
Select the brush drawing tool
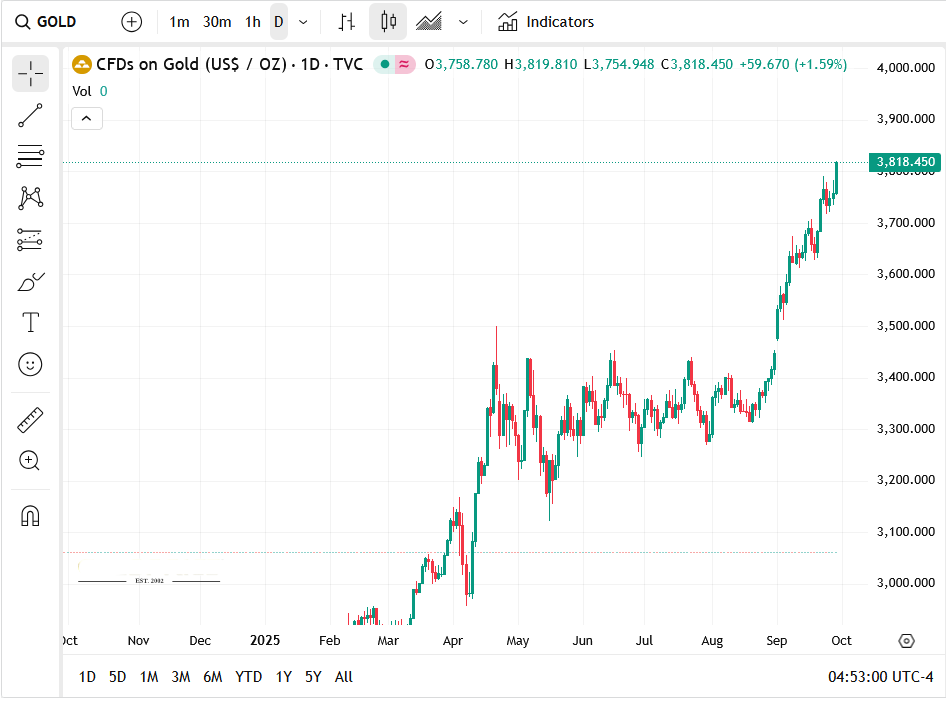pos(30,282)
